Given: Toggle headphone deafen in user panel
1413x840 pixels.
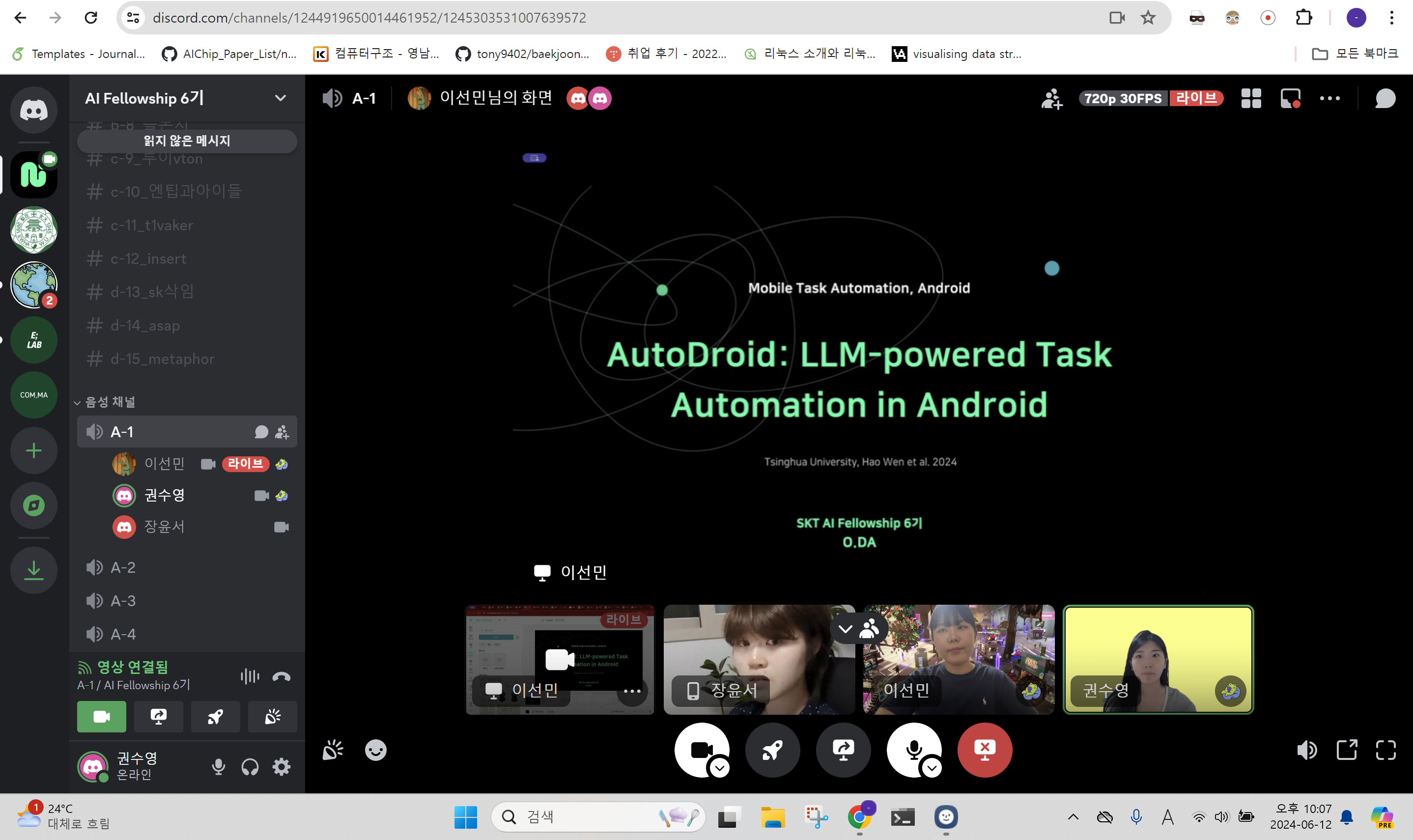Looking at the screenshot, I should pyautogui.click(x=250, y=767).
